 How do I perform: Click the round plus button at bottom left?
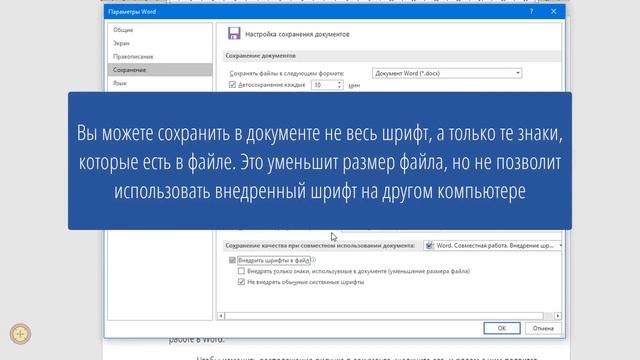coord(20,334)
